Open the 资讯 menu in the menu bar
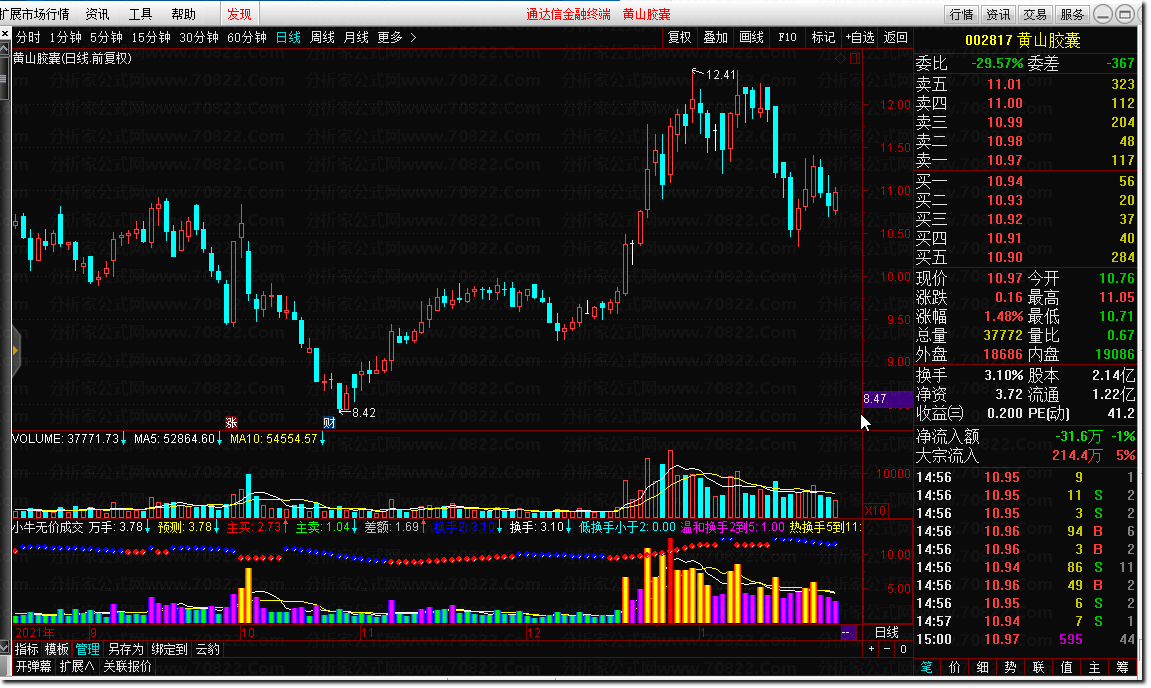The image size is (1151, 688). tap(97, 14)
